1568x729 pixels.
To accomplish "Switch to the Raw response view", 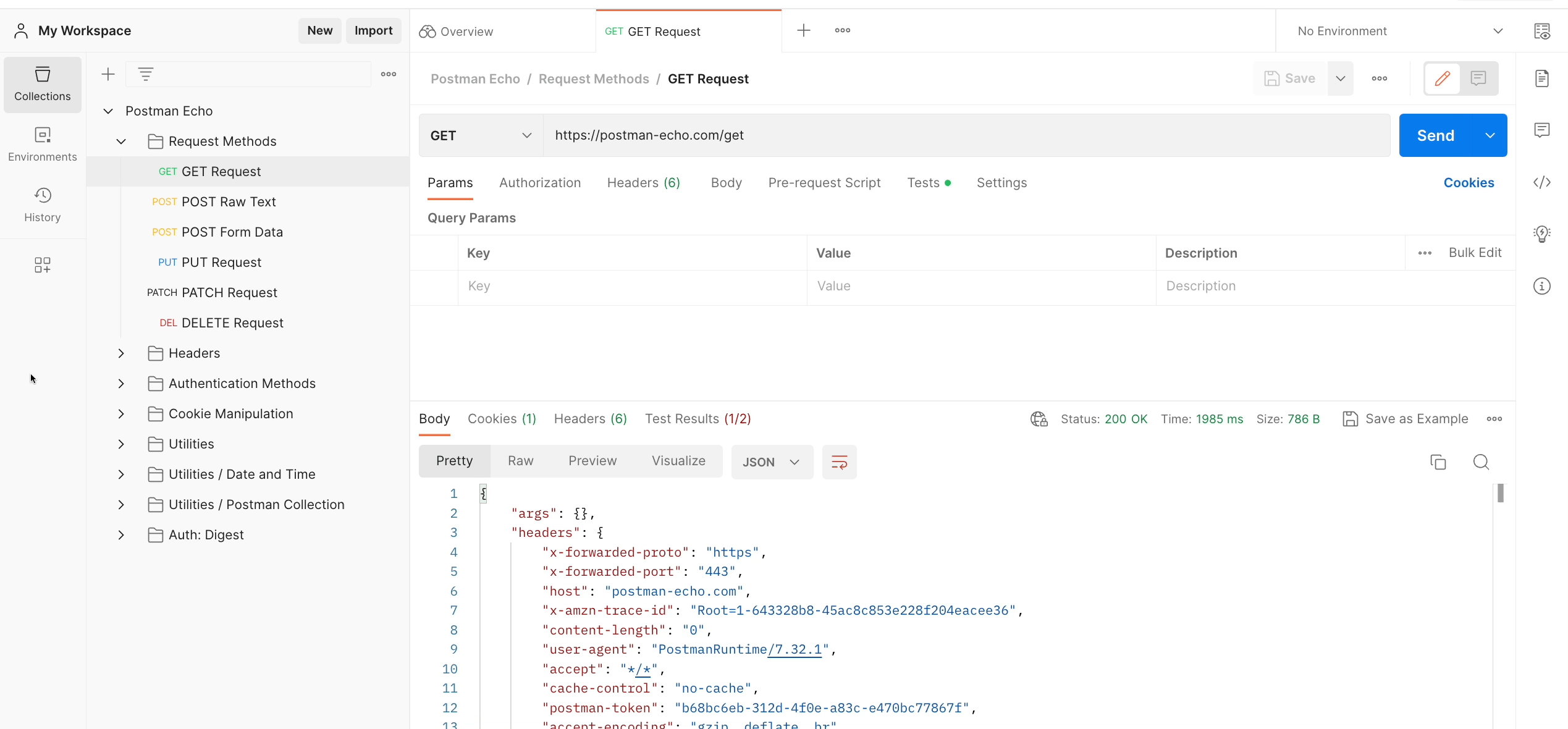I will [x=520, y=461].
